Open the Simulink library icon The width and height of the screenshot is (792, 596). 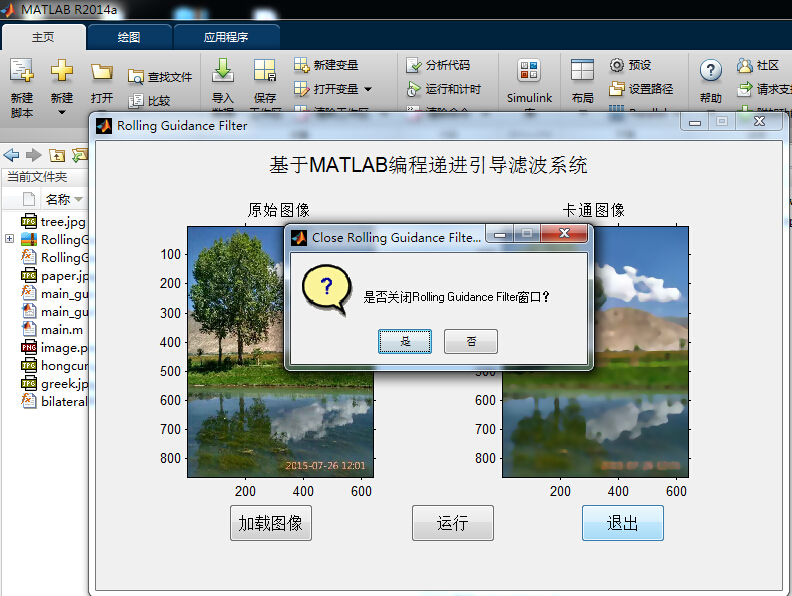coord(529,70)
